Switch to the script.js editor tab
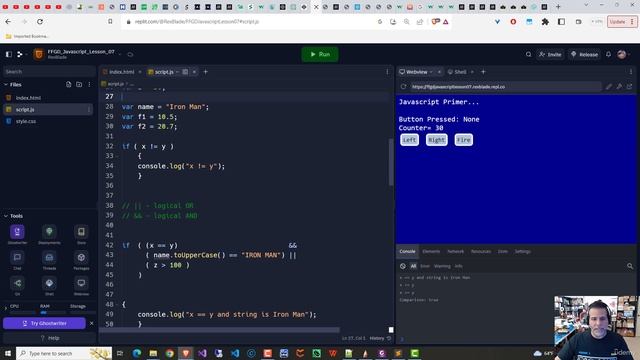The height and width of the screenshot is (360, 640). pyautogui.click(x=164, y=72)
